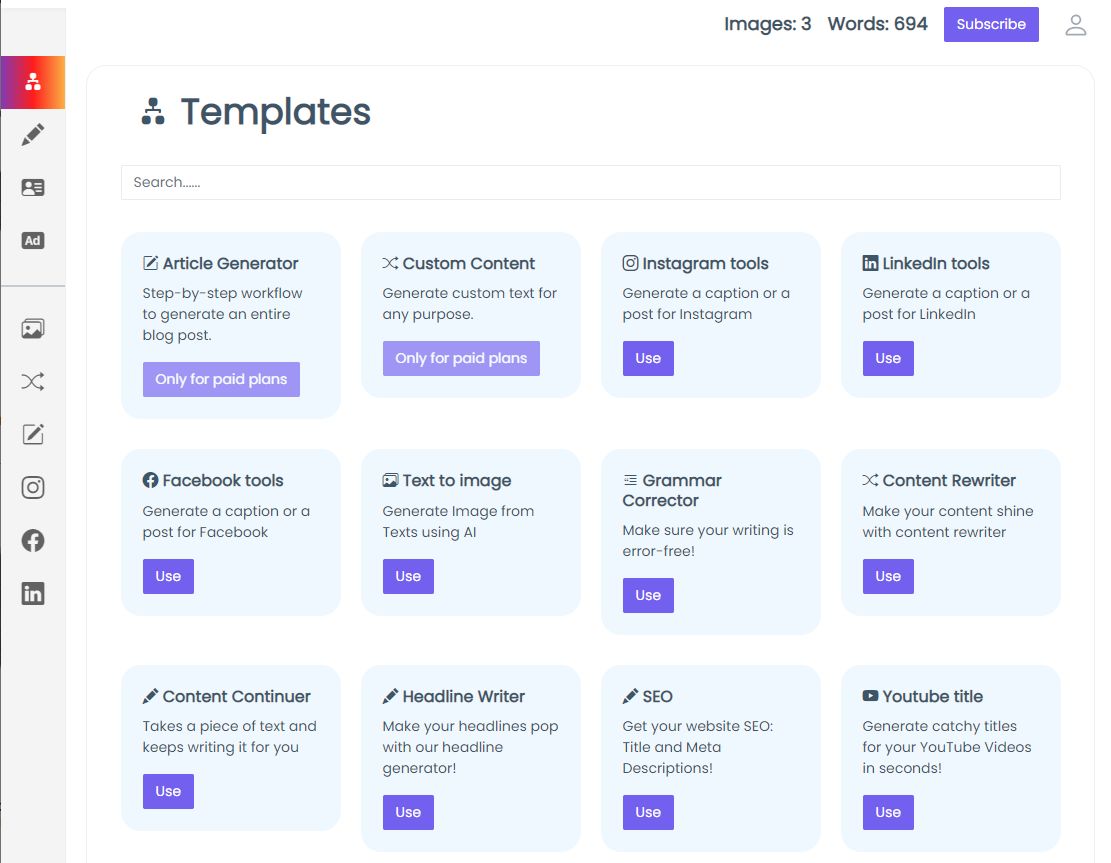The image size is (1111, 863).
Task: Click the 'Article Generator' title
Action: click(x=230, y=264)
